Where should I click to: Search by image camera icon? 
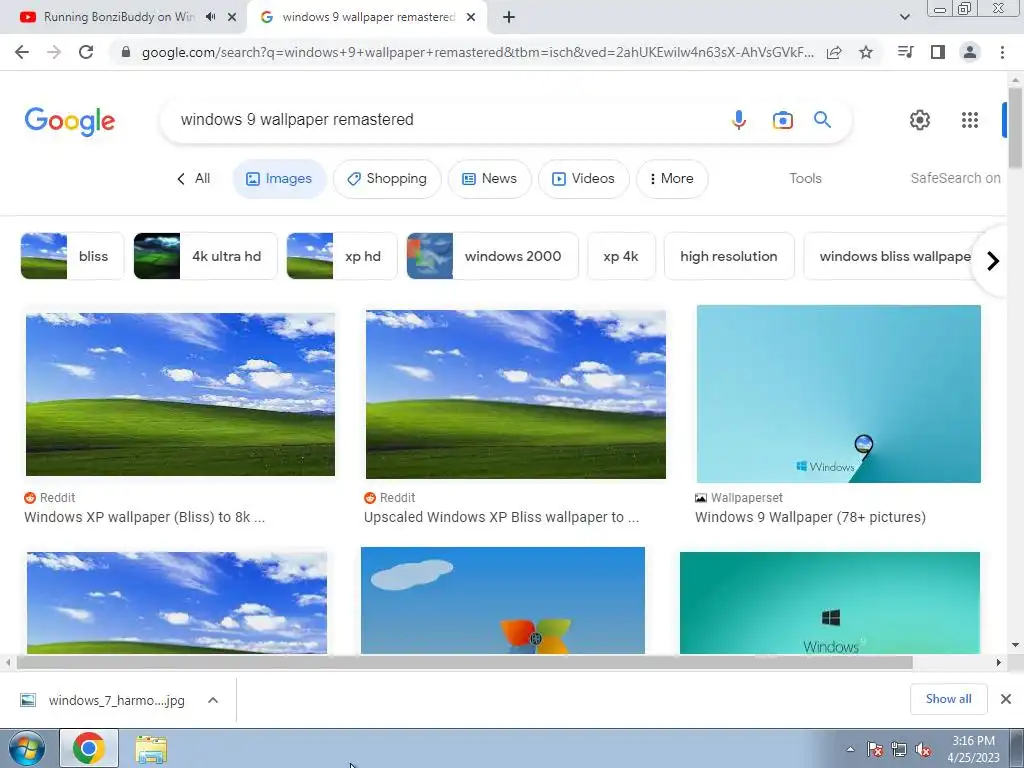(x=782, y=120)
